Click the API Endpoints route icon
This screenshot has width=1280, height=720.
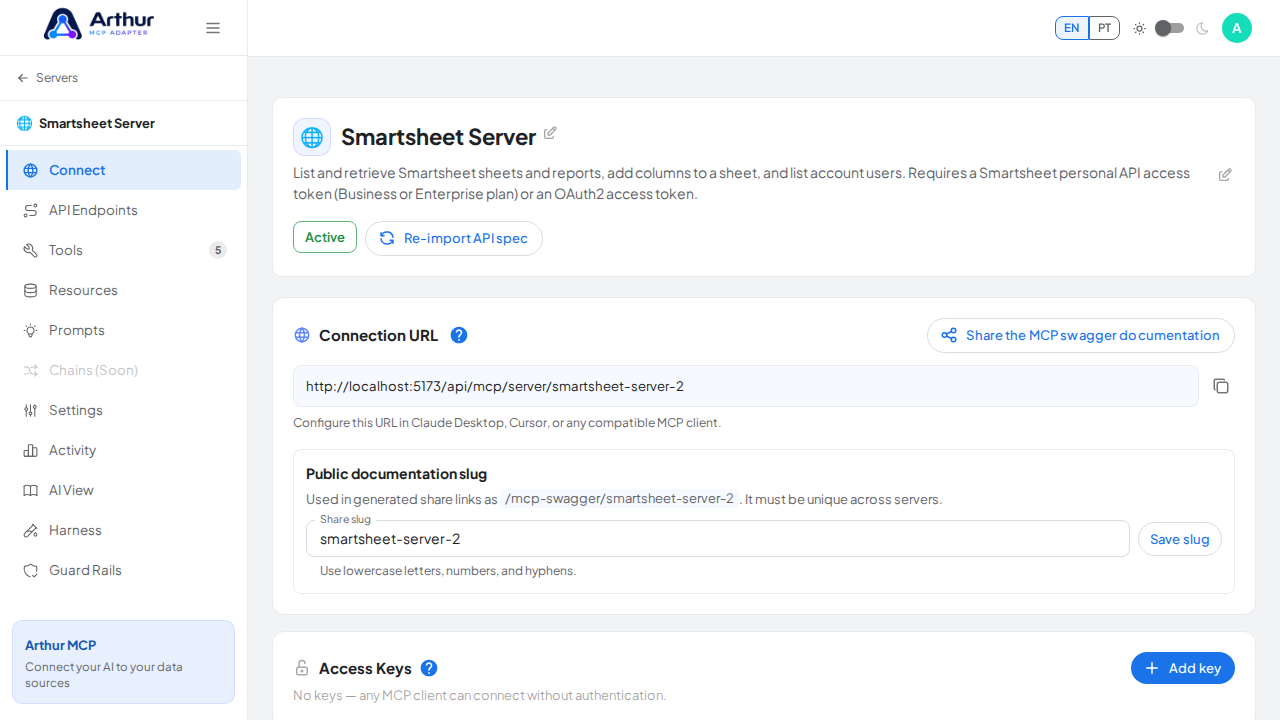click(30, 210)
